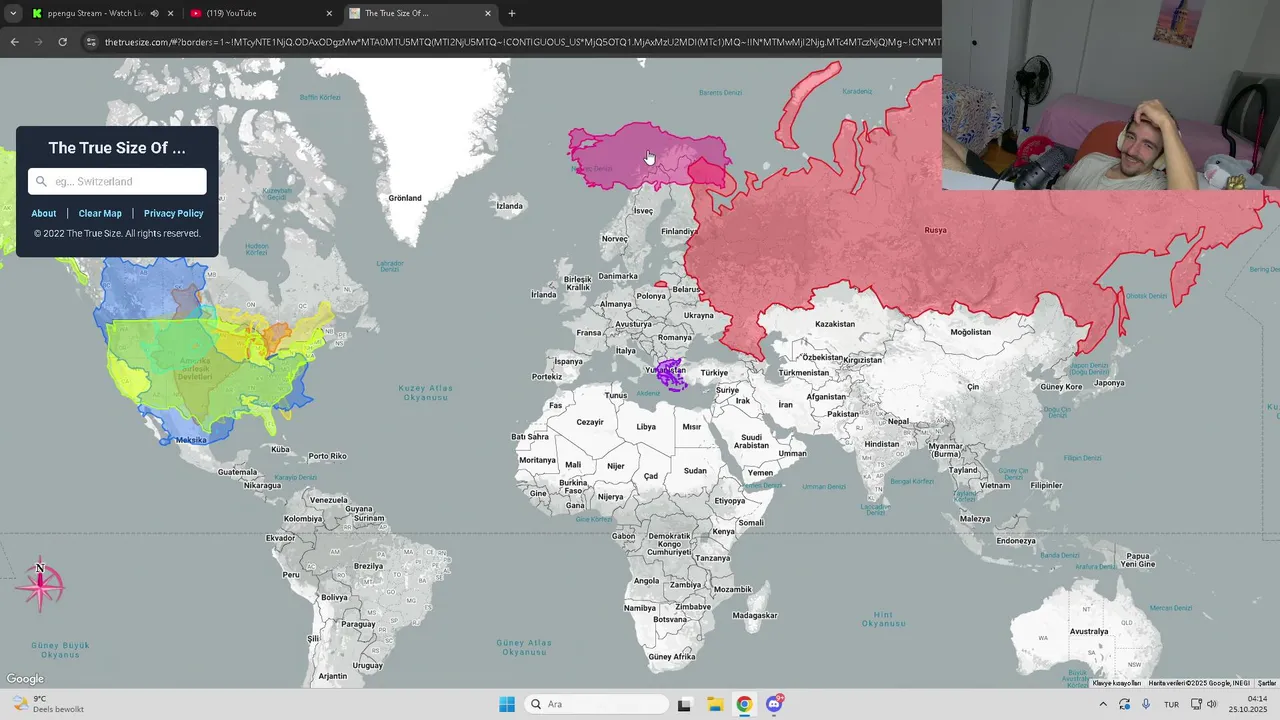Close the ppengu Stream tab
This screenshot has width=1280, height=720.
170,13
